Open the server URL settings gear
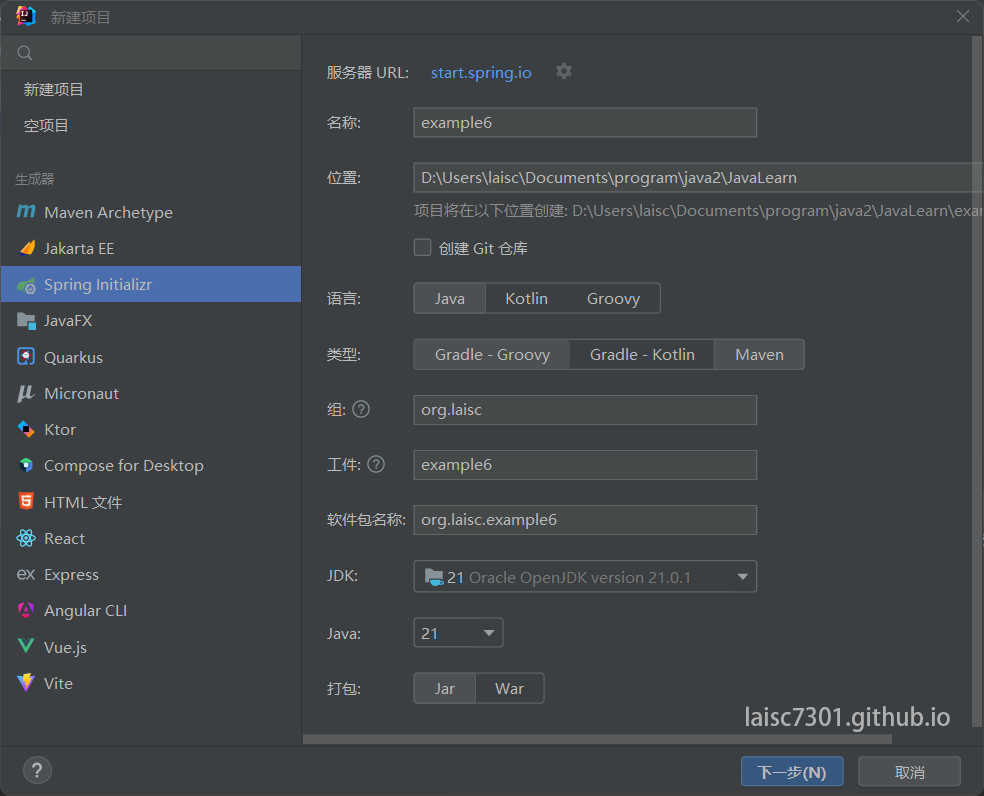The height and width of the screenshot is (796, 984). pos(563,71)
